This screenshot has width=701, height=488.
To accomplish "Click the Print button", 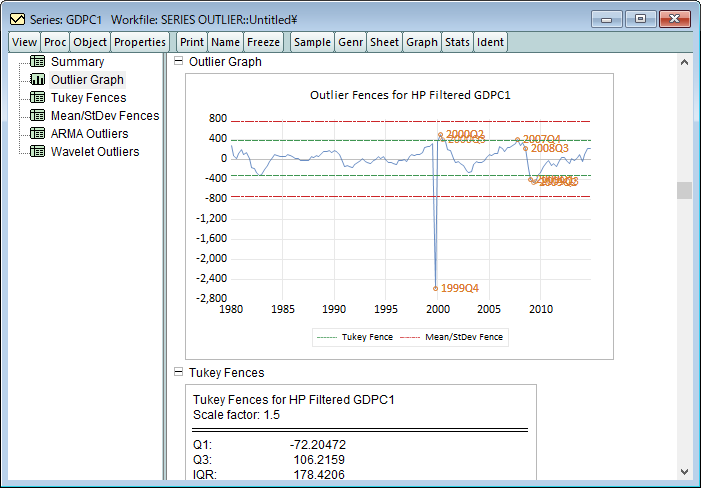I will (x=192, y=42).
